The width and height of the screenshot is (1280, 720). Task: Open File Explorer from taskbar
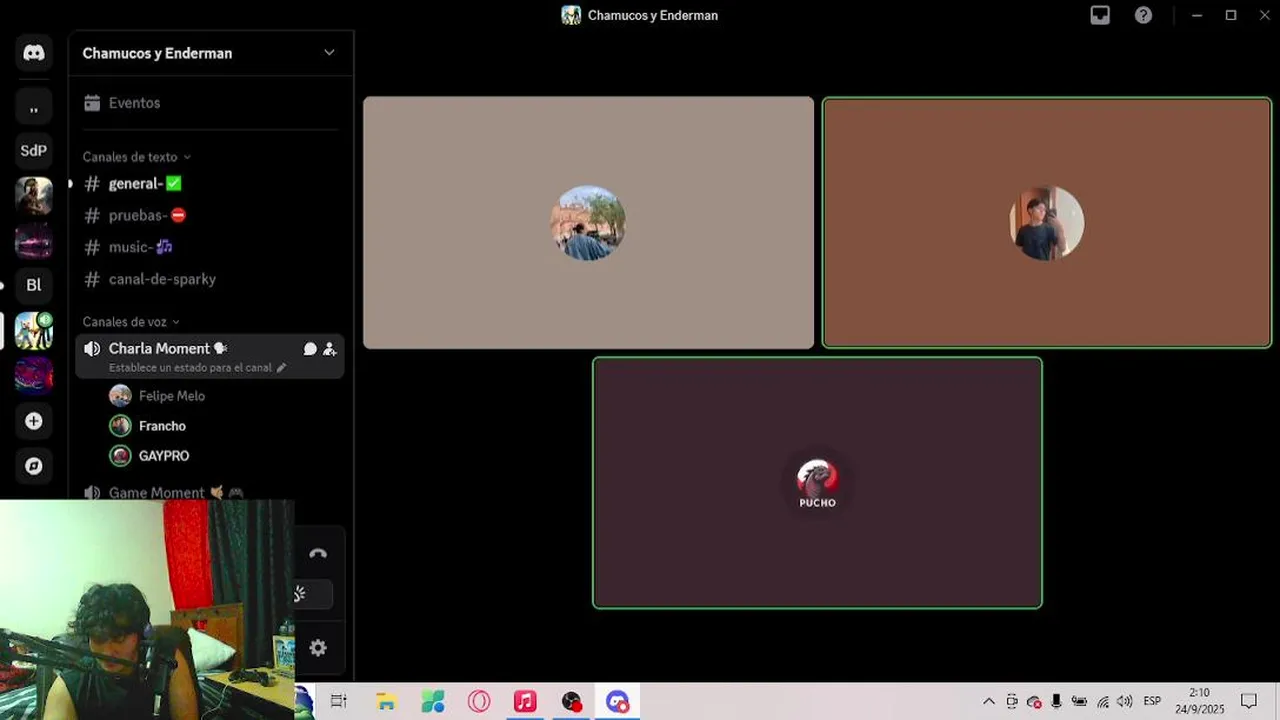[386, 702]
